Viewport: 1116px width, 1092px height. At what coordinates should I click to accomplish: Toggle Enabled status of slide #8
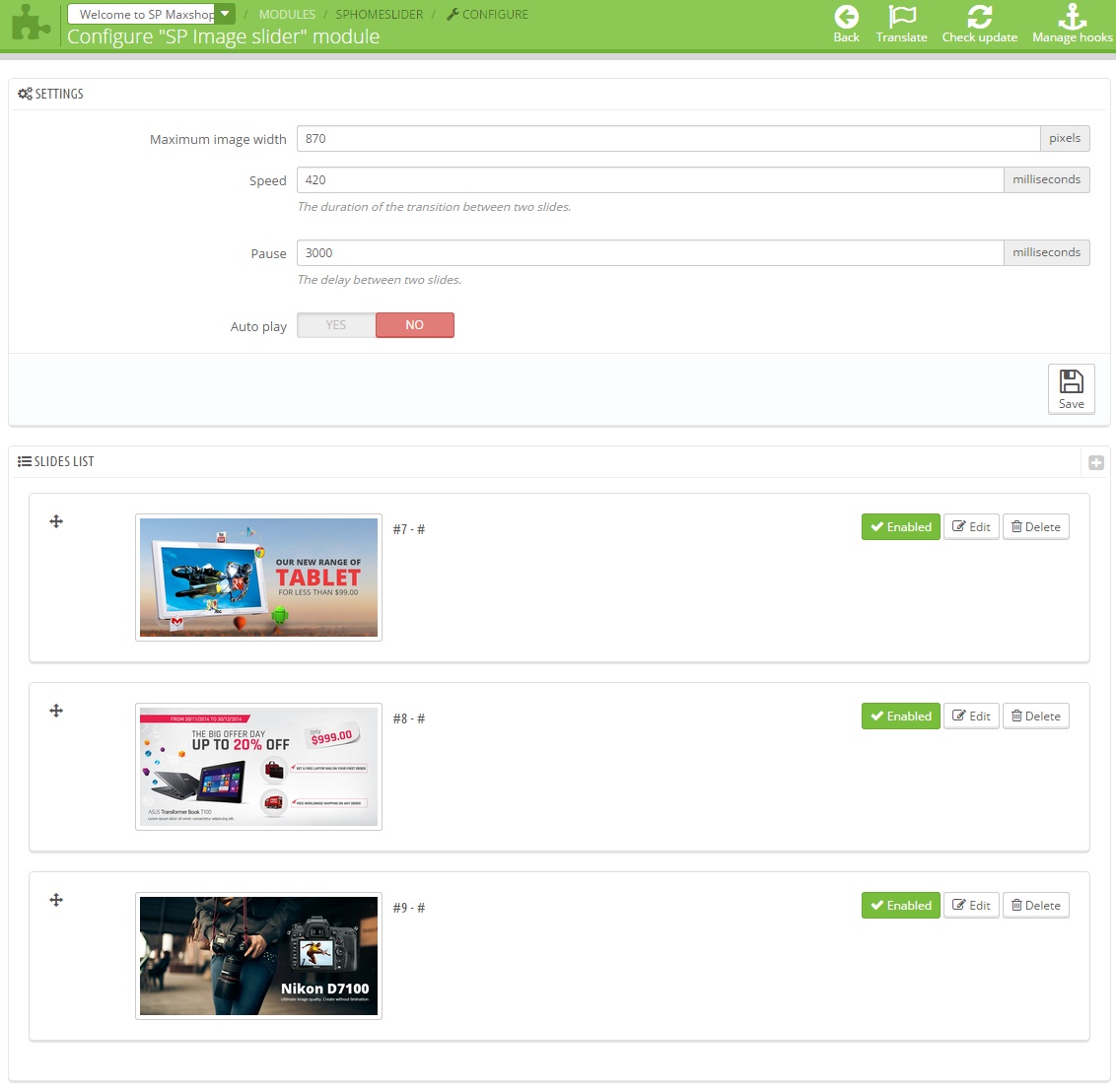tap(900, 717)
